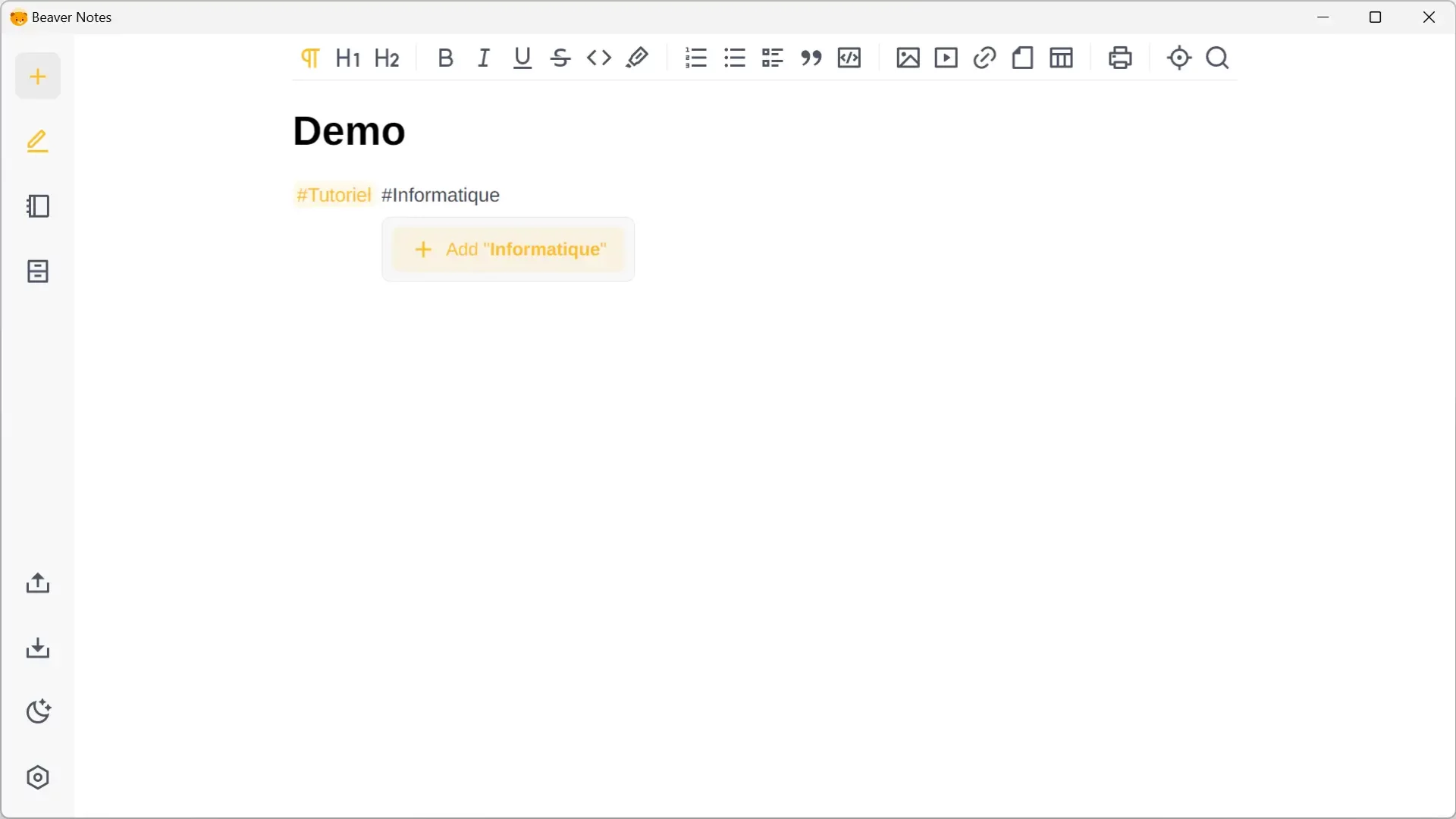The width and height of the screenshot is (1456, 819).
Task: Click the #Tutoriel label tag
Action: [334, 196]
